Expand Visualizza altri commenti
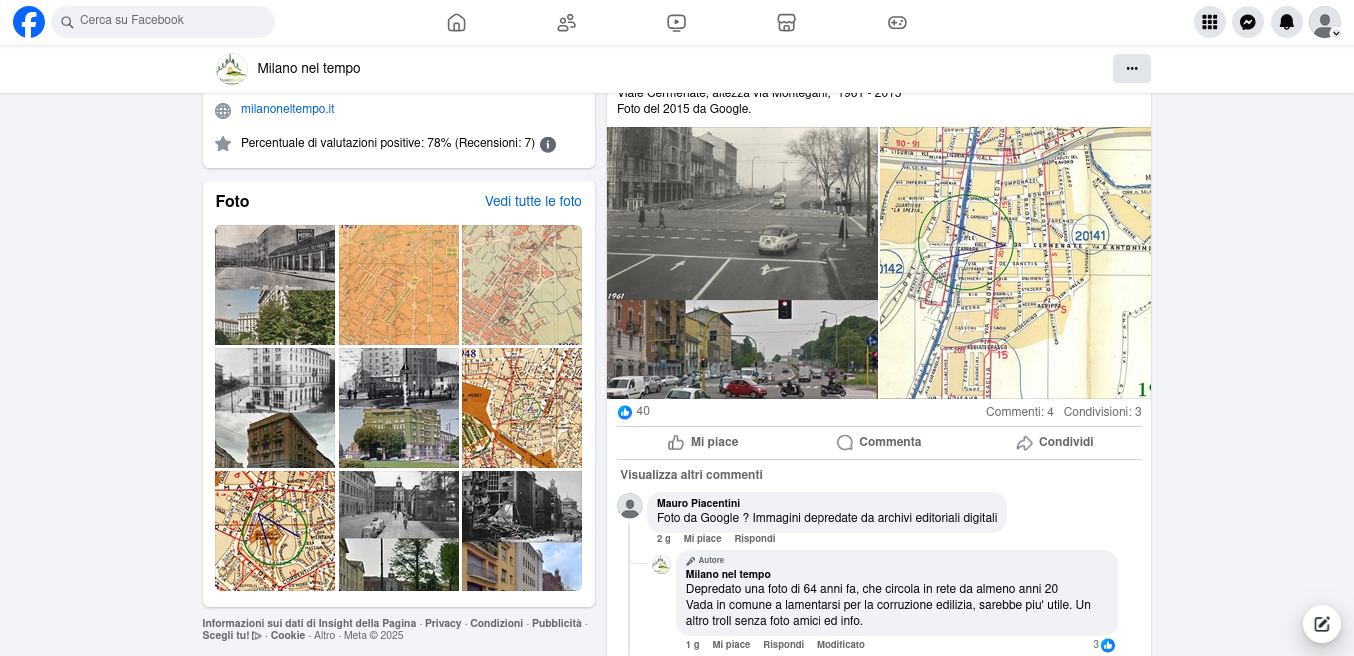The height and width of the screenshot is (656, 1354). (691, 475)
